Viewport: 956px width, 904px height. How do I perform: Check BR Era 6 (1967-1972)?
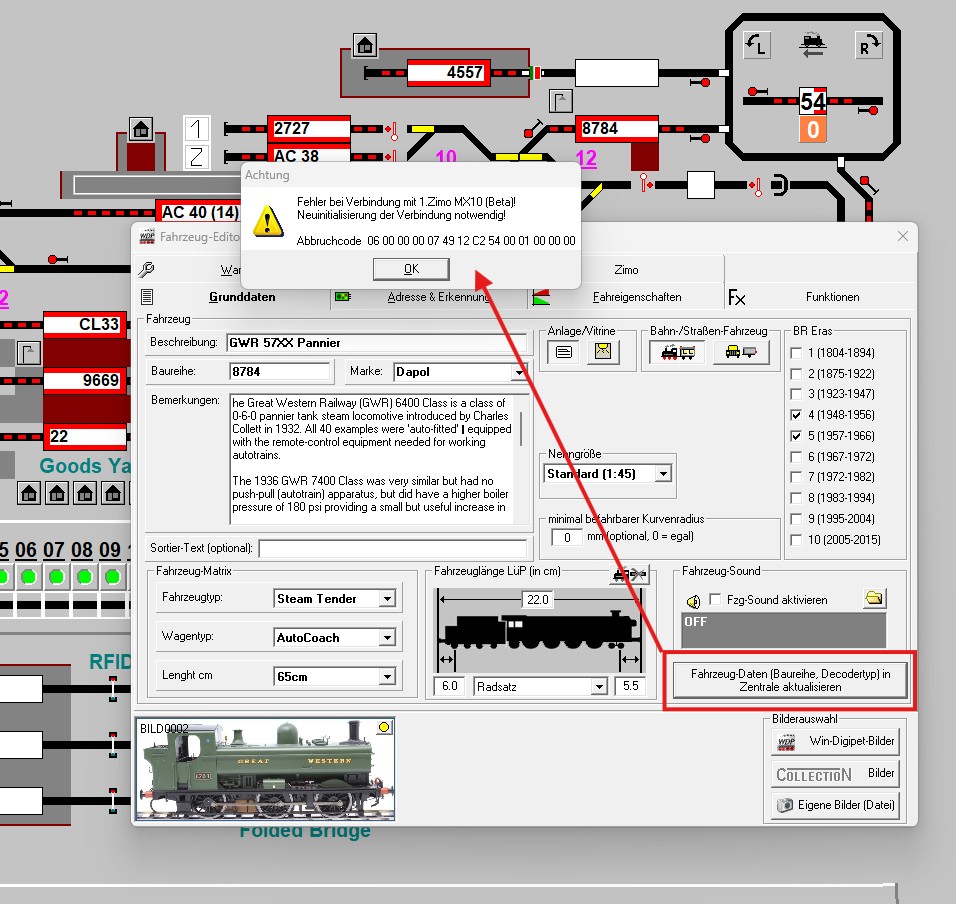796,457
